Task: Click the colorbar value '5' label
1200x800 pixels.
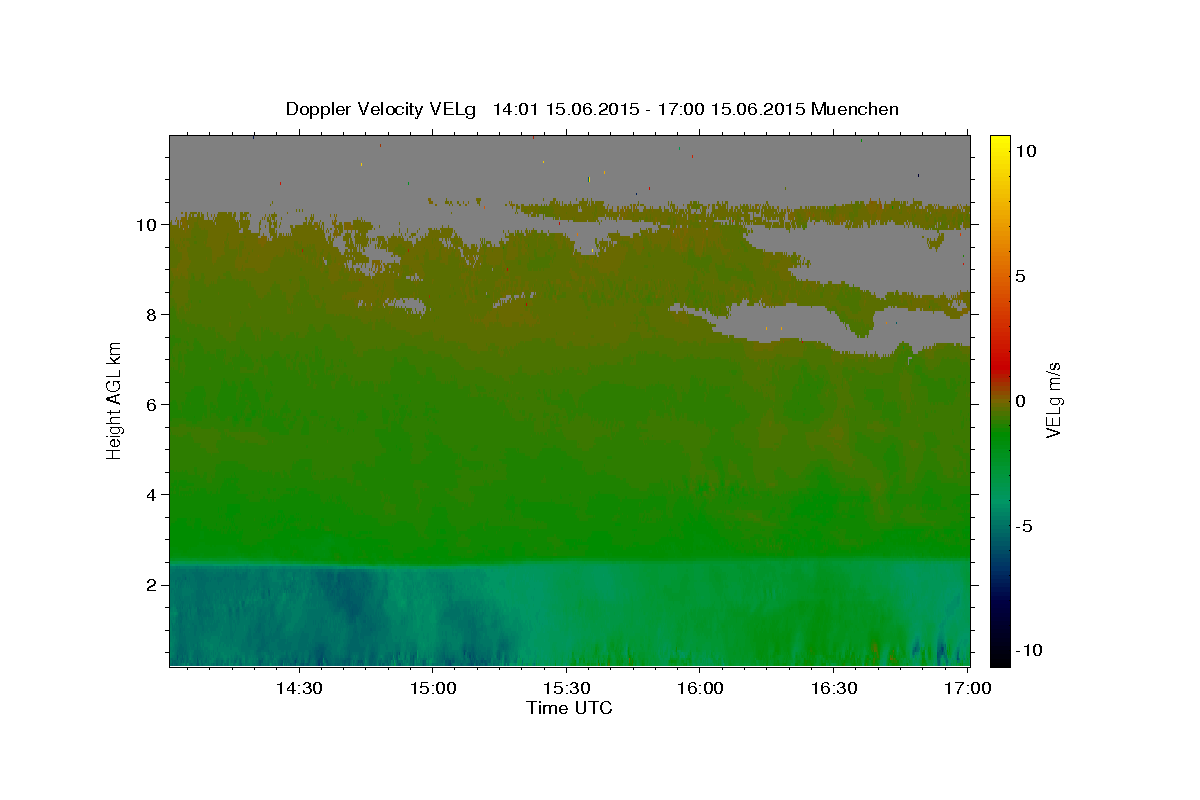Action: click(x=1020, y=276)
